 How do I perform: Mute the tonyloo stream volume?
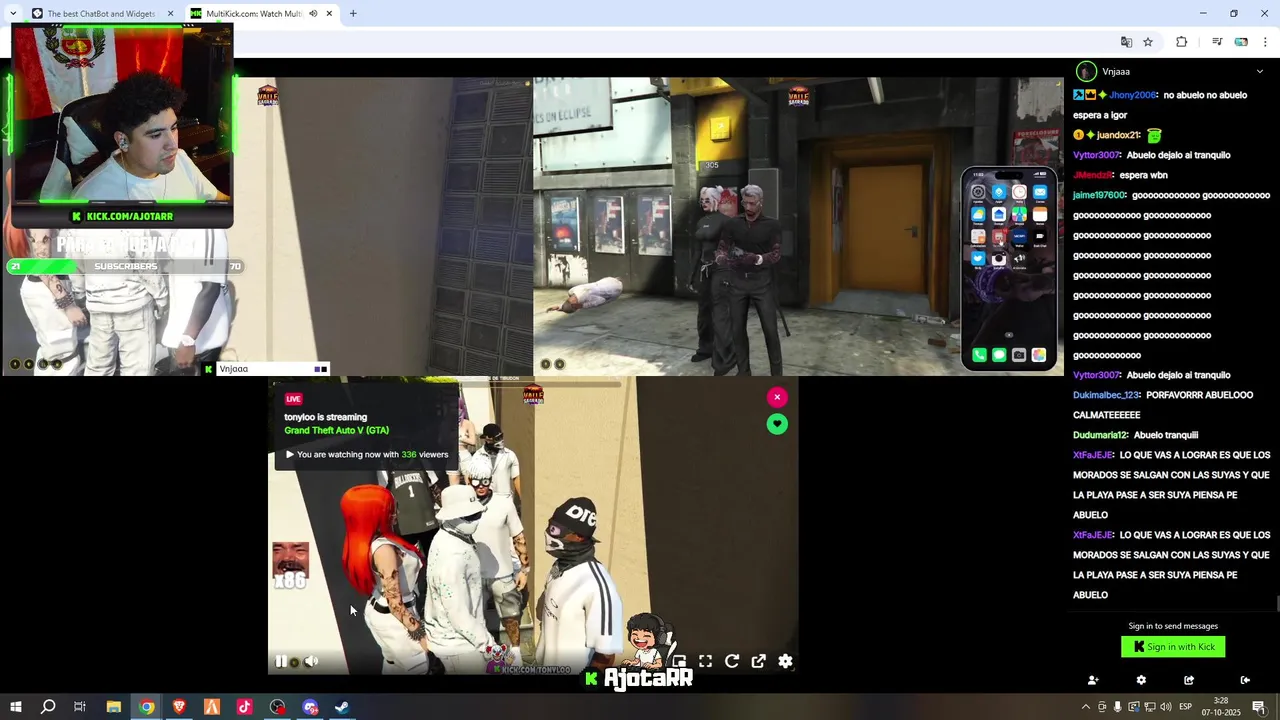click(x=311, y=661)
